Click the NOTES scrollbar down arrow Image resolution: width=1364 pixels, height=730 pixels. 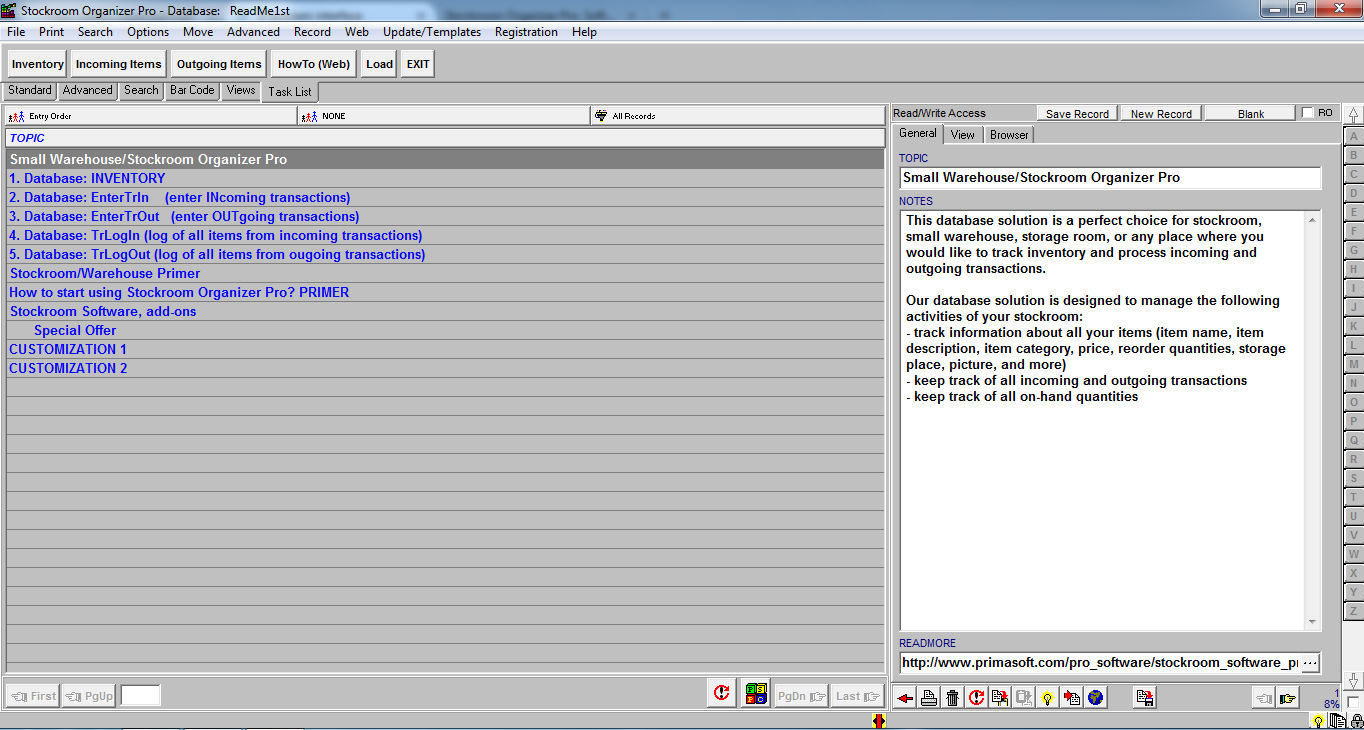click(1313, 622)
